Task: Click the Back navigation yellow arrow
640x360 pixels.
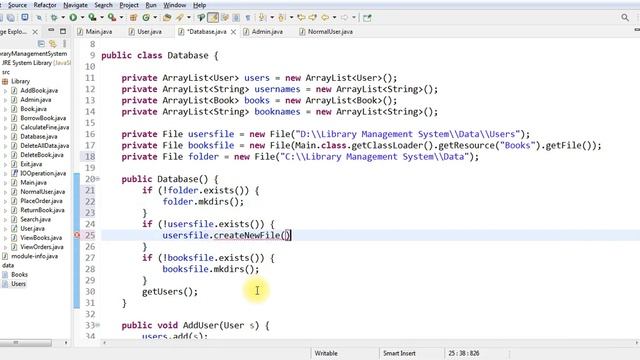Action: pyautogui.click(x=325, y=18)
